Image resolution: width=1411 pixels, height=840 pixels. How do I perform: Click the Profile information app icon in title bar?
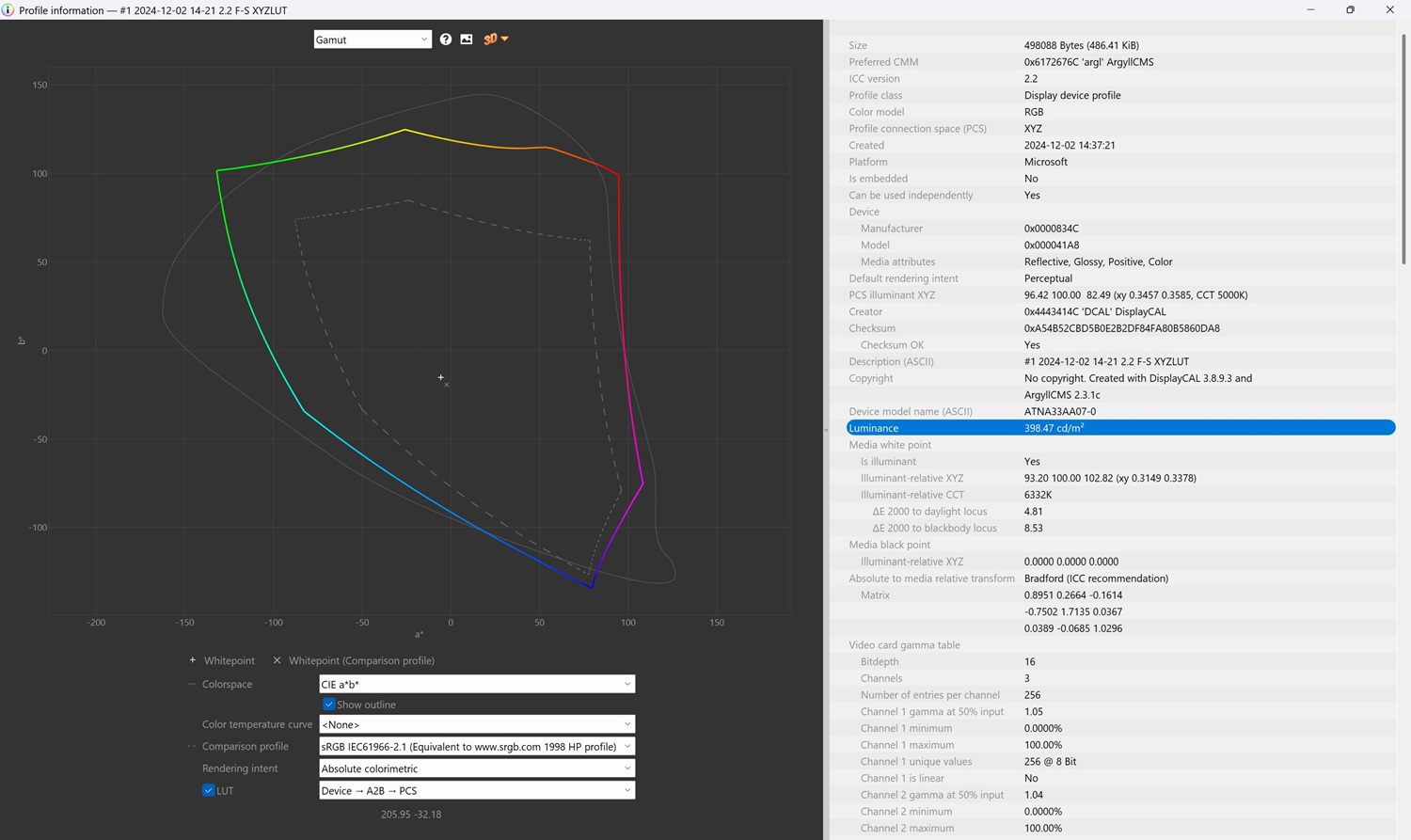tap(8, 9)
